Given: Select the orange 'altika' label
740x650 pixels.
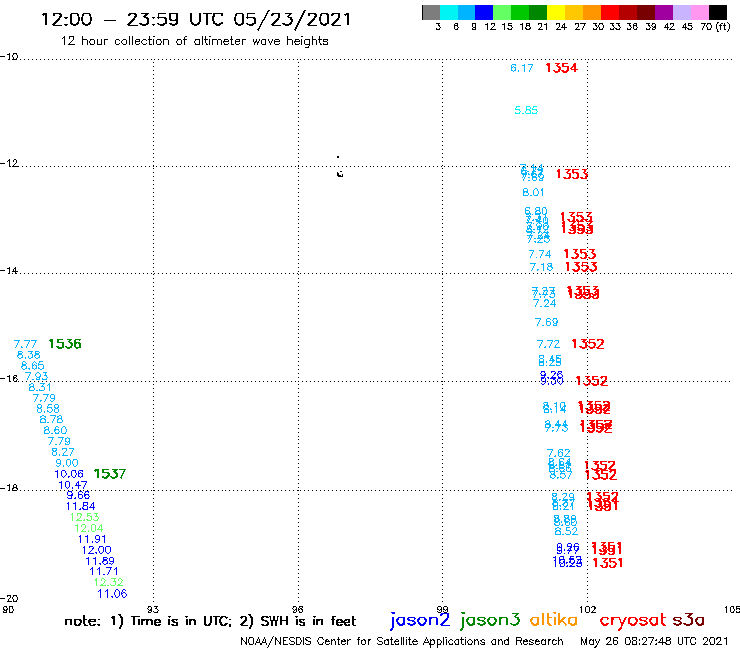Looking at the screenshot, I should pyautogui.click(x=553, y=619).
